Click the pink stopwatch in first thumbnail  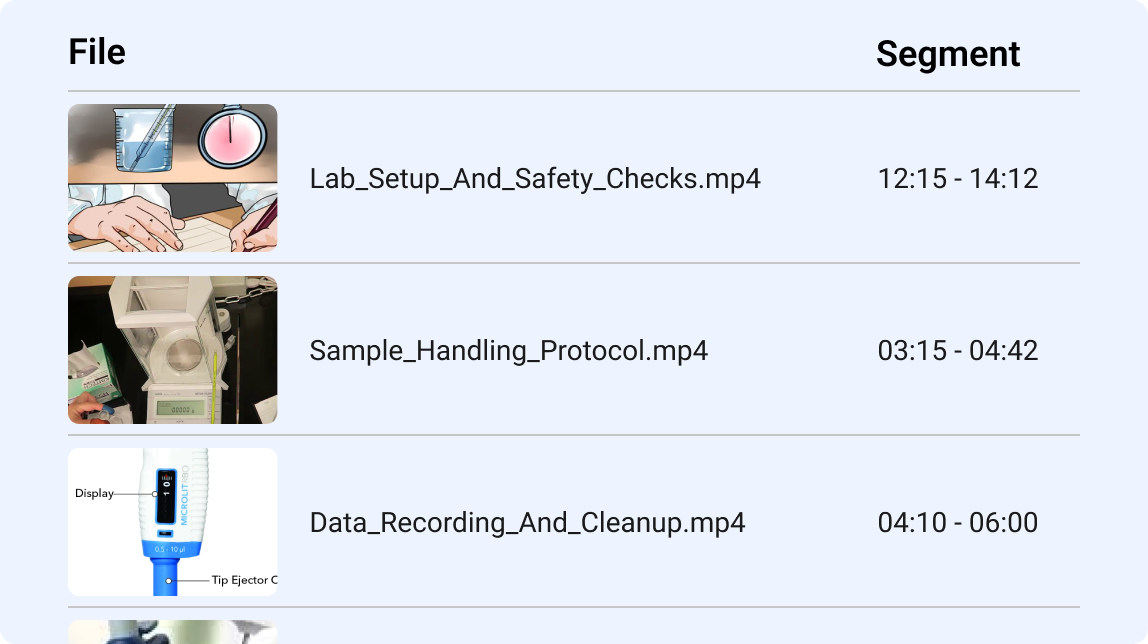[x=235, y=136]
